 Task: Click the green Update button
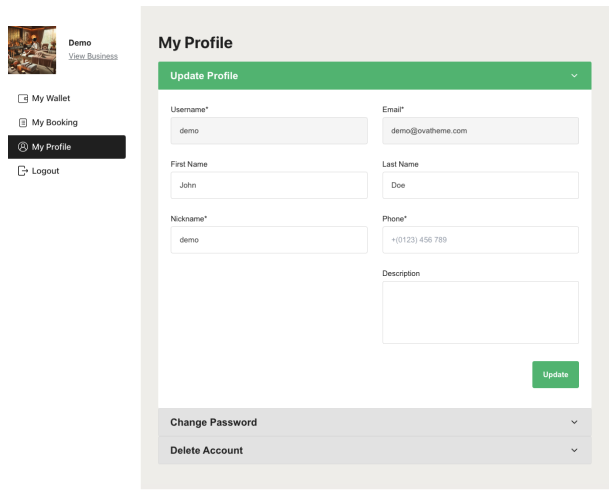(555, 375)
